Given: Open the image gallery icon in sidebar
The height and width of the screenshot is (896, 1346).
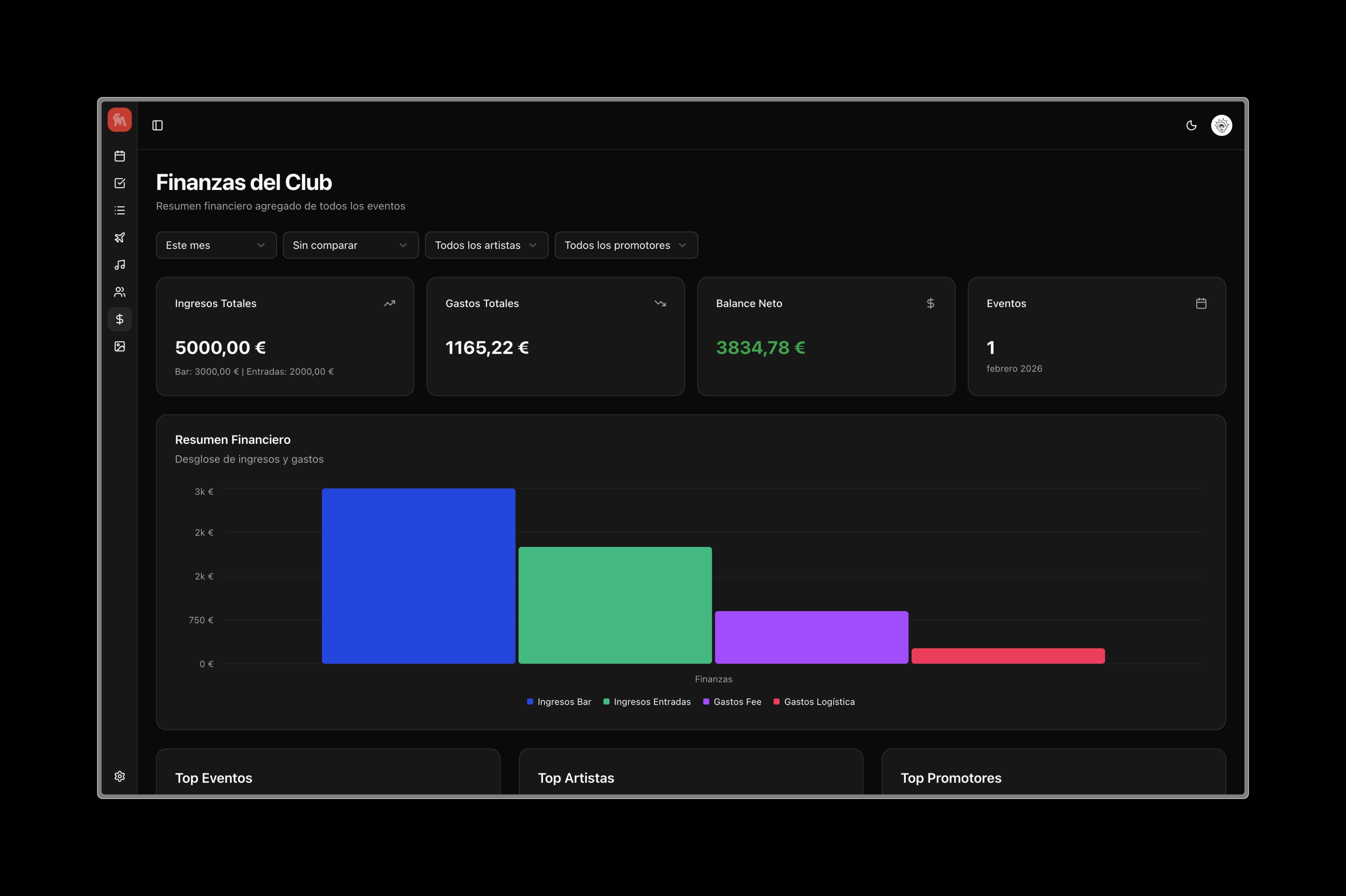Looking at the screenshot, I should point(120,346).
